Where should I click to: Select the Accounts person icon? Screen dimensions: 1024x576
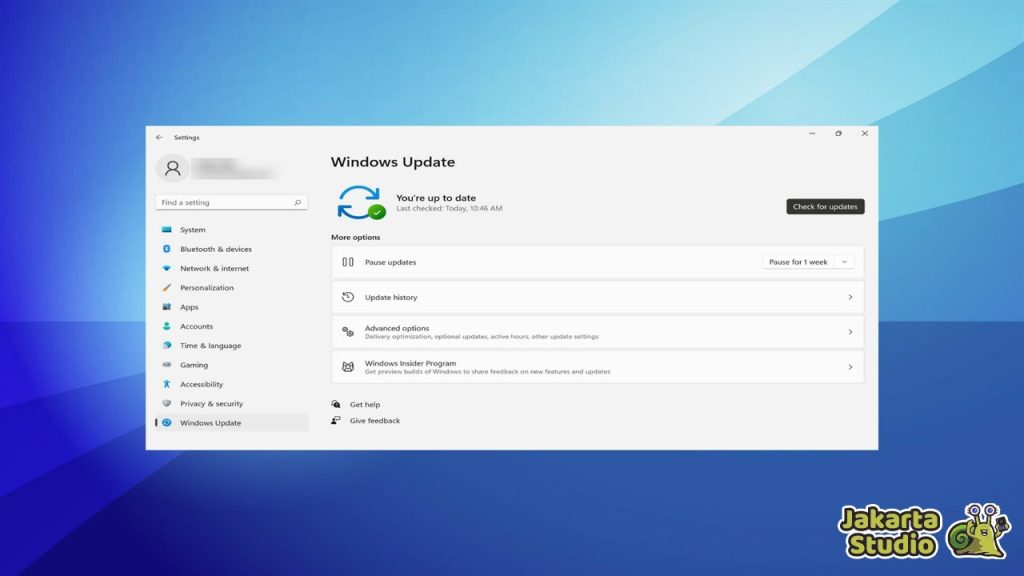pyautogui.click(x=167, y=326)
